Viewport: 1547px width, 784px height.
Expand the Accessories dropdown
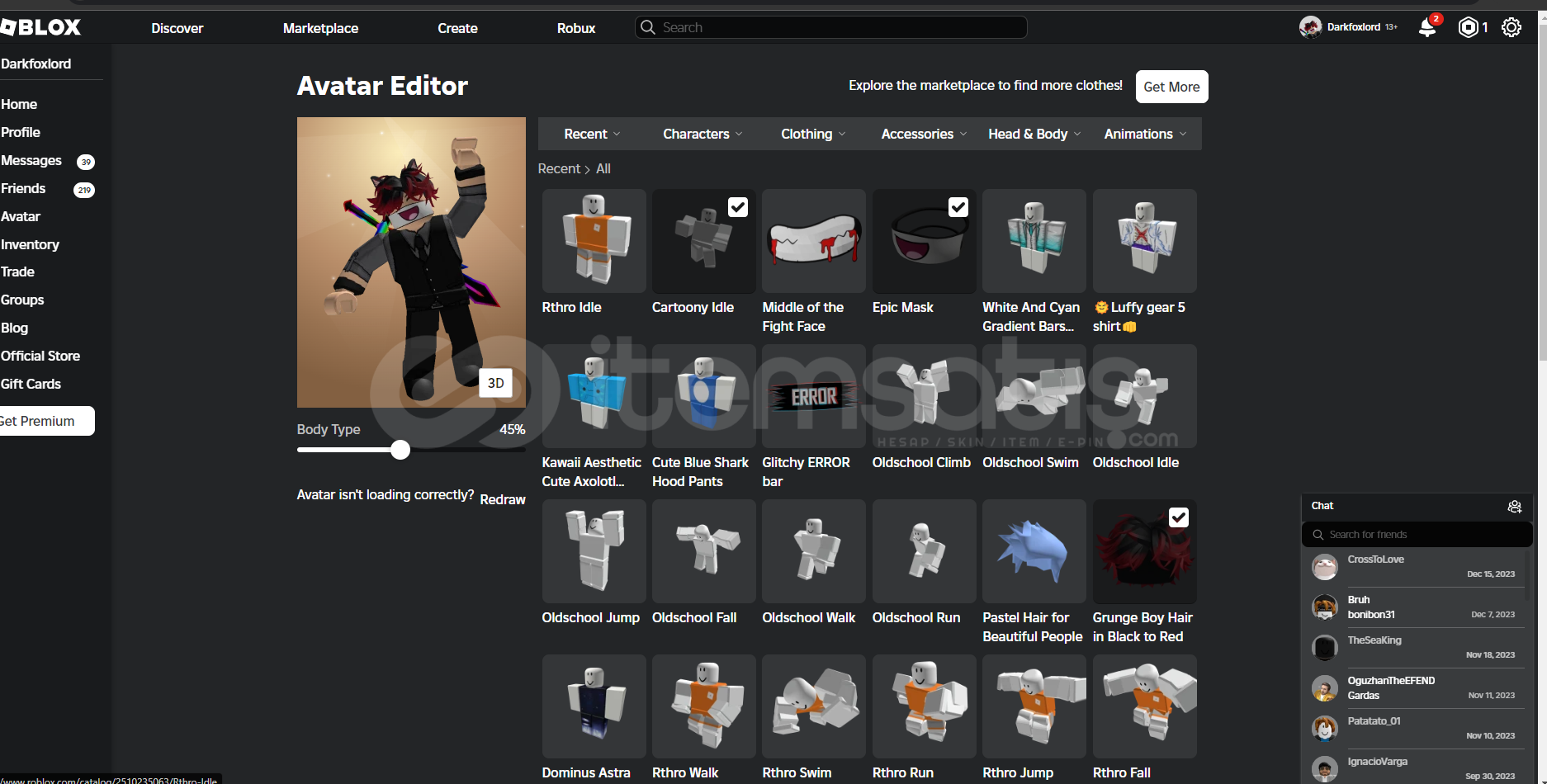[923, 134]
